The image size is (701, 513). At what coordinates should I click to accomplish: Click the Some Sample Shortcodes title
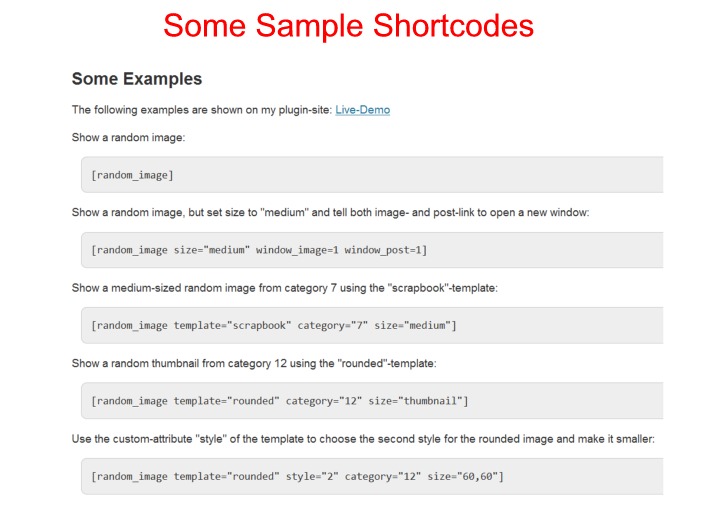[x=348, y=26]
